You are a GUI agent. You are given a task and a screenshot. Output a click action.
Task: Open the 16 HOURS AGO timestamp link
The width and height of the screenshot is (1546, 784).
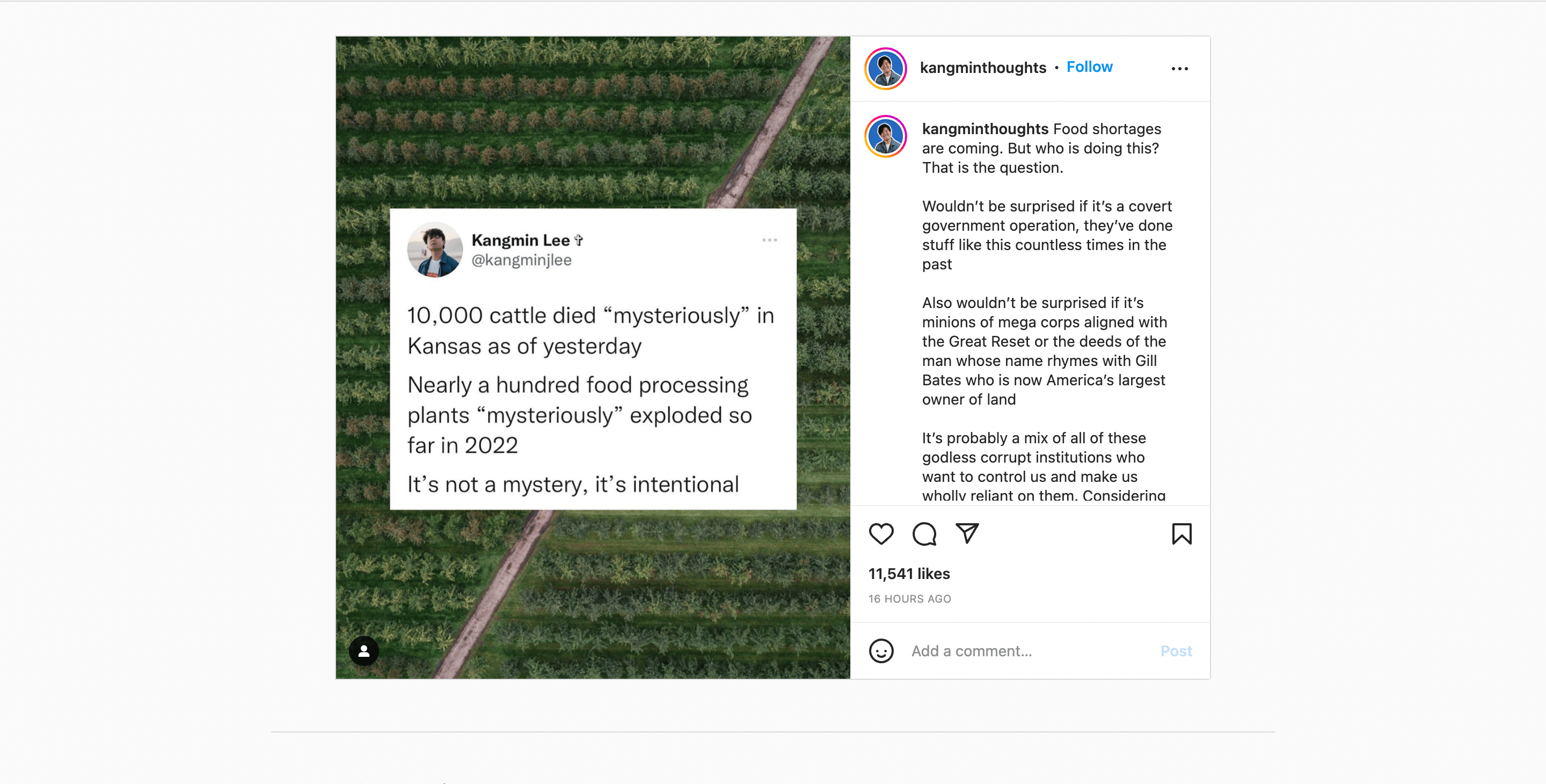[x=909, y=599]
